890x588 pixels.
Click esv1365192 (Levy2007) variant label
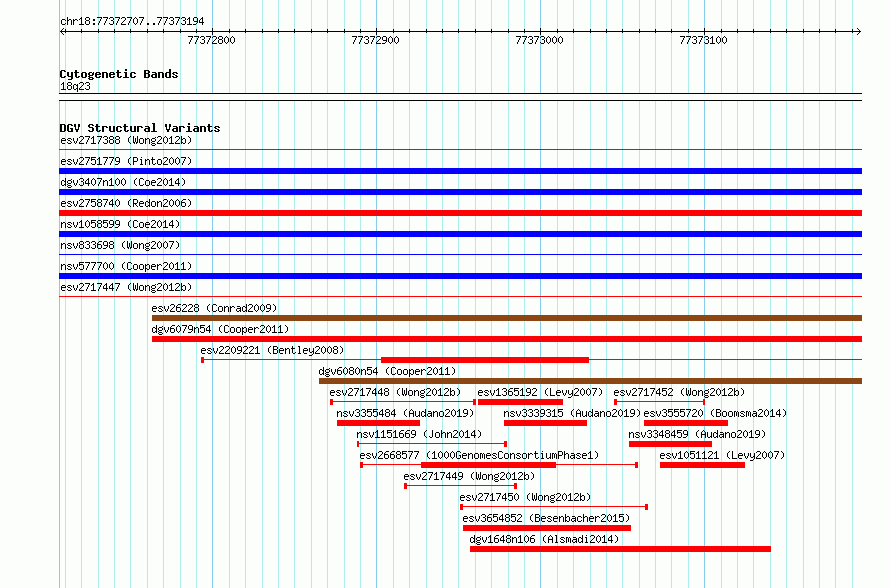tap(540, 392)
